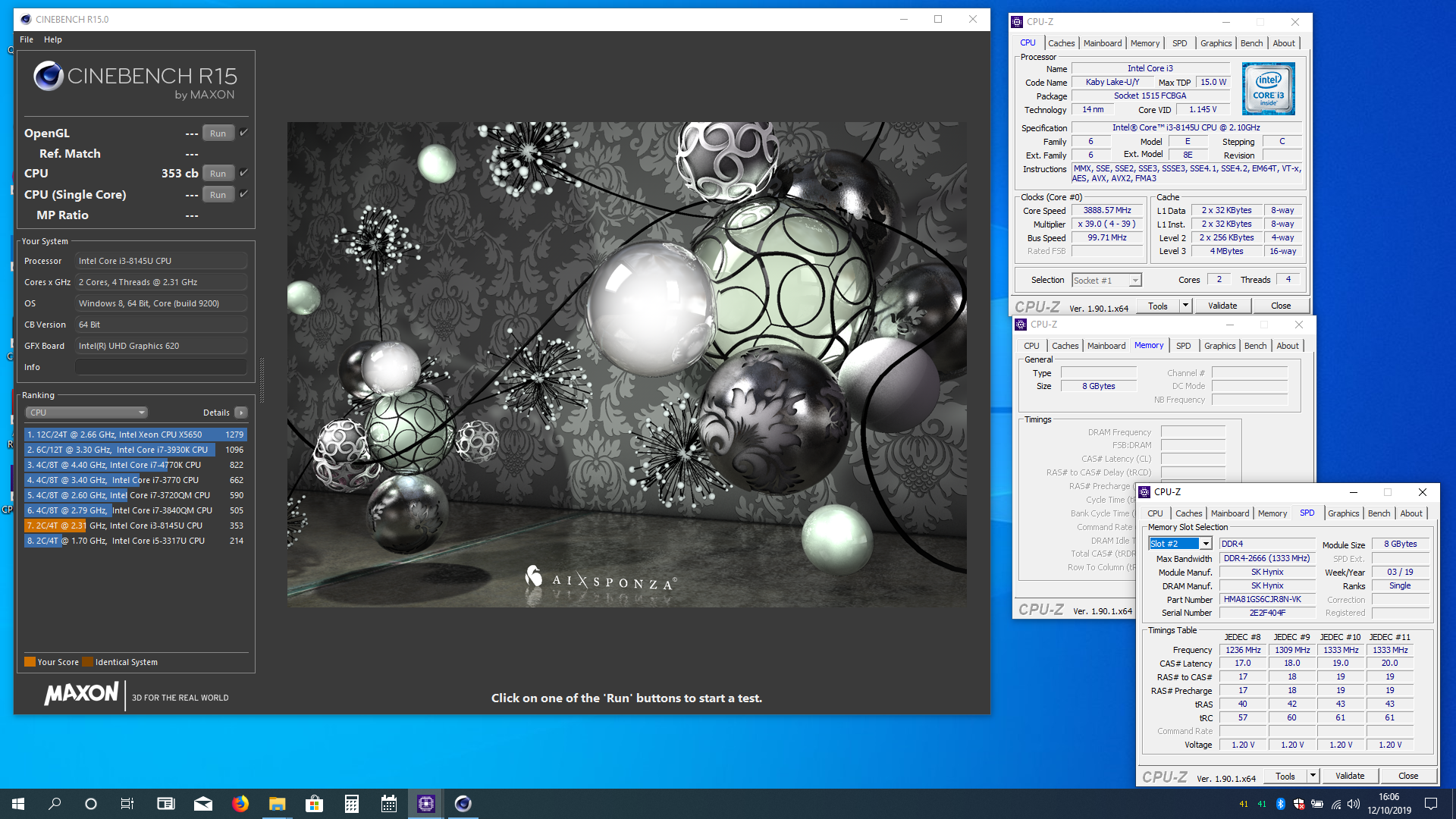Switch to CPU-Z via taskbar icon
1456x819 pixels.
point(425,804)
